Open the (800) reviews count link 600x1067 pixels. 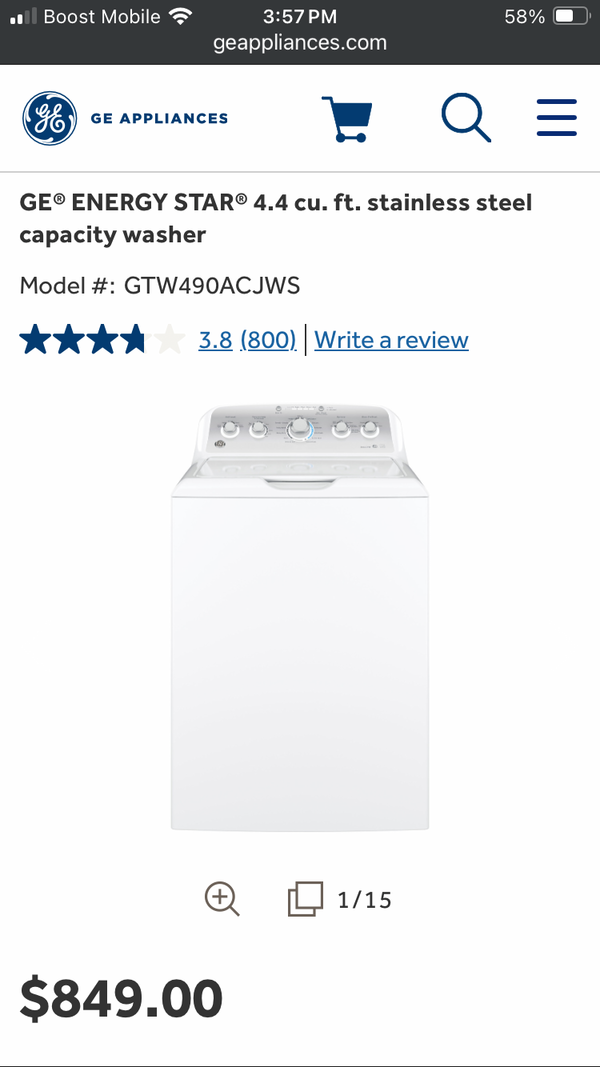click(x=268, y=339)
